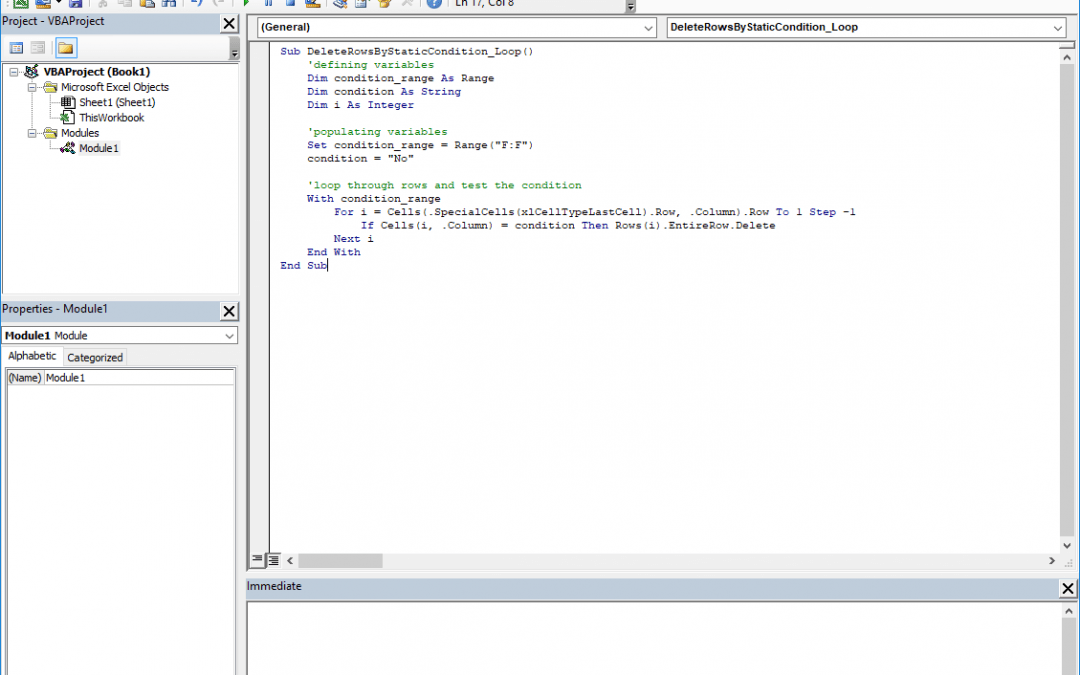Click the code horizontal scrollbar thumb
Image resolution: width=1080 pixels, height=675 pixels.
(x=340, y=561)
